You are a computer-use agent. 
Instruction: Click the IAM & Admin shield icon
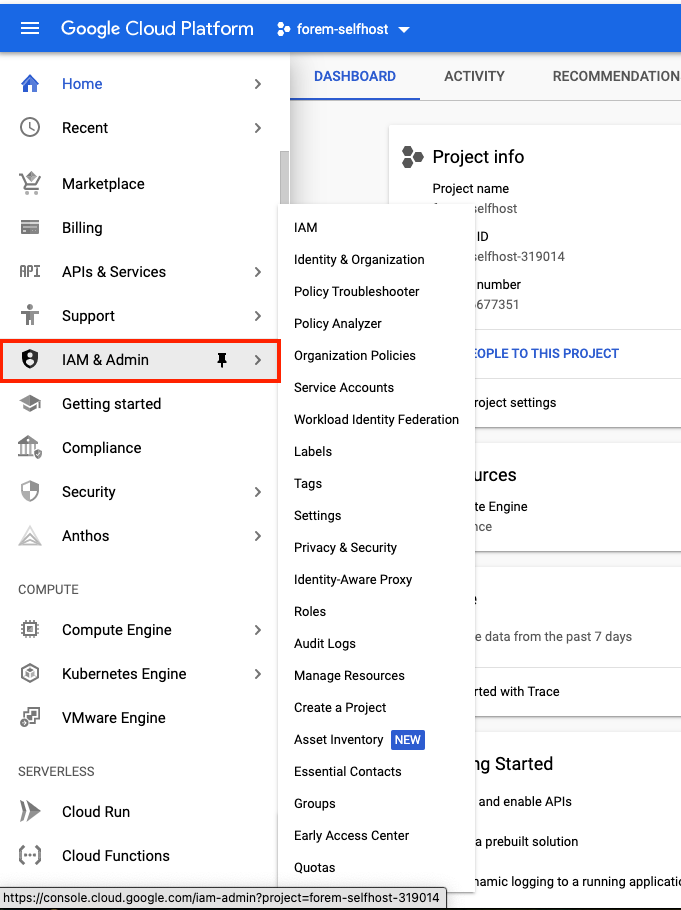click(x=30, y=359)
